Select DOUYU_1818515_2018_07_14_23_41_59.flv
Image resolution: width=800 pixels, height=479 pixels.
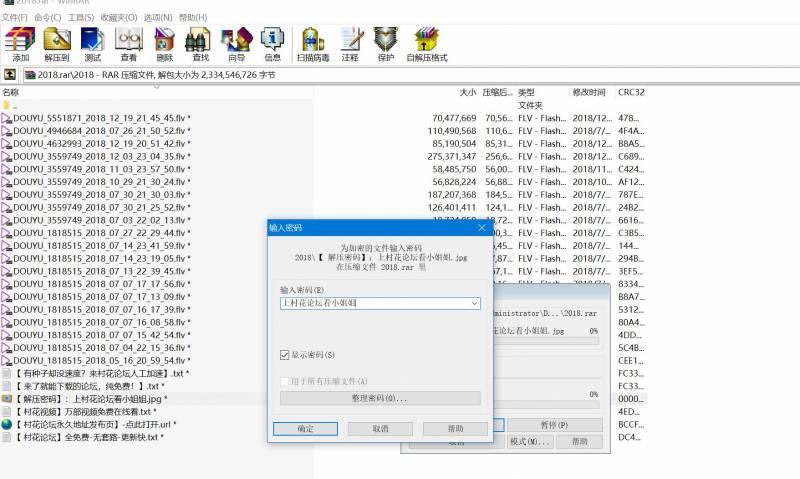(102, 246)
